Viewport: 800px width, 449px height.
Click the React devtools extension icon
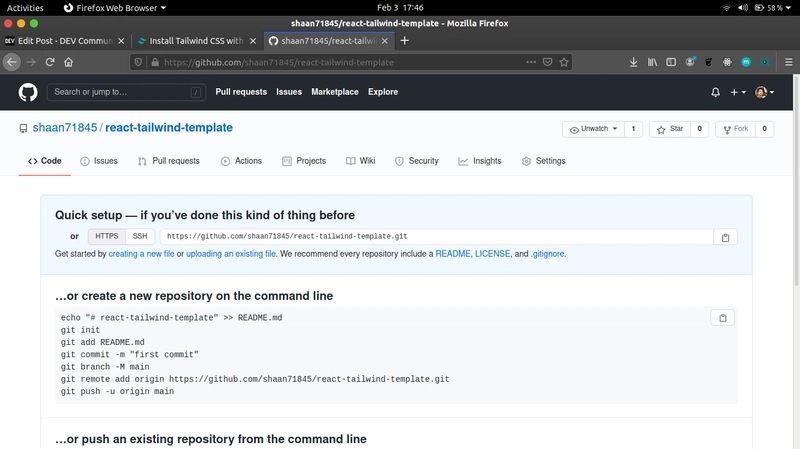[727, 62]
